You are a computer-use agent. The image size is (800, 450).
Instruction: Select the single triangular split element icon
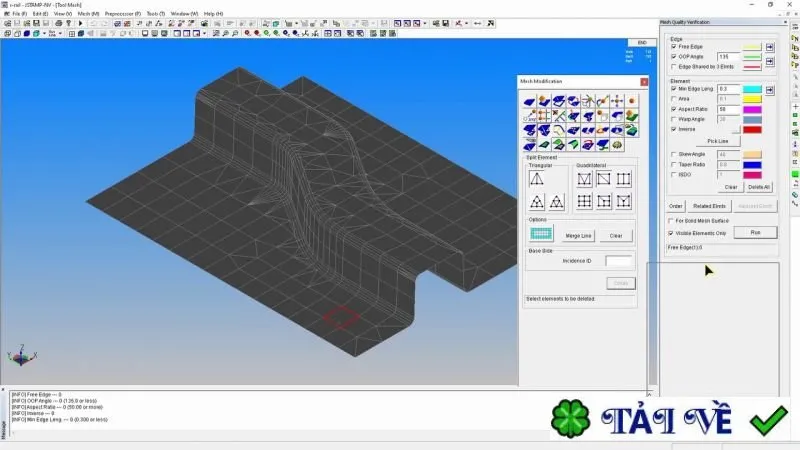coord(536,179)
